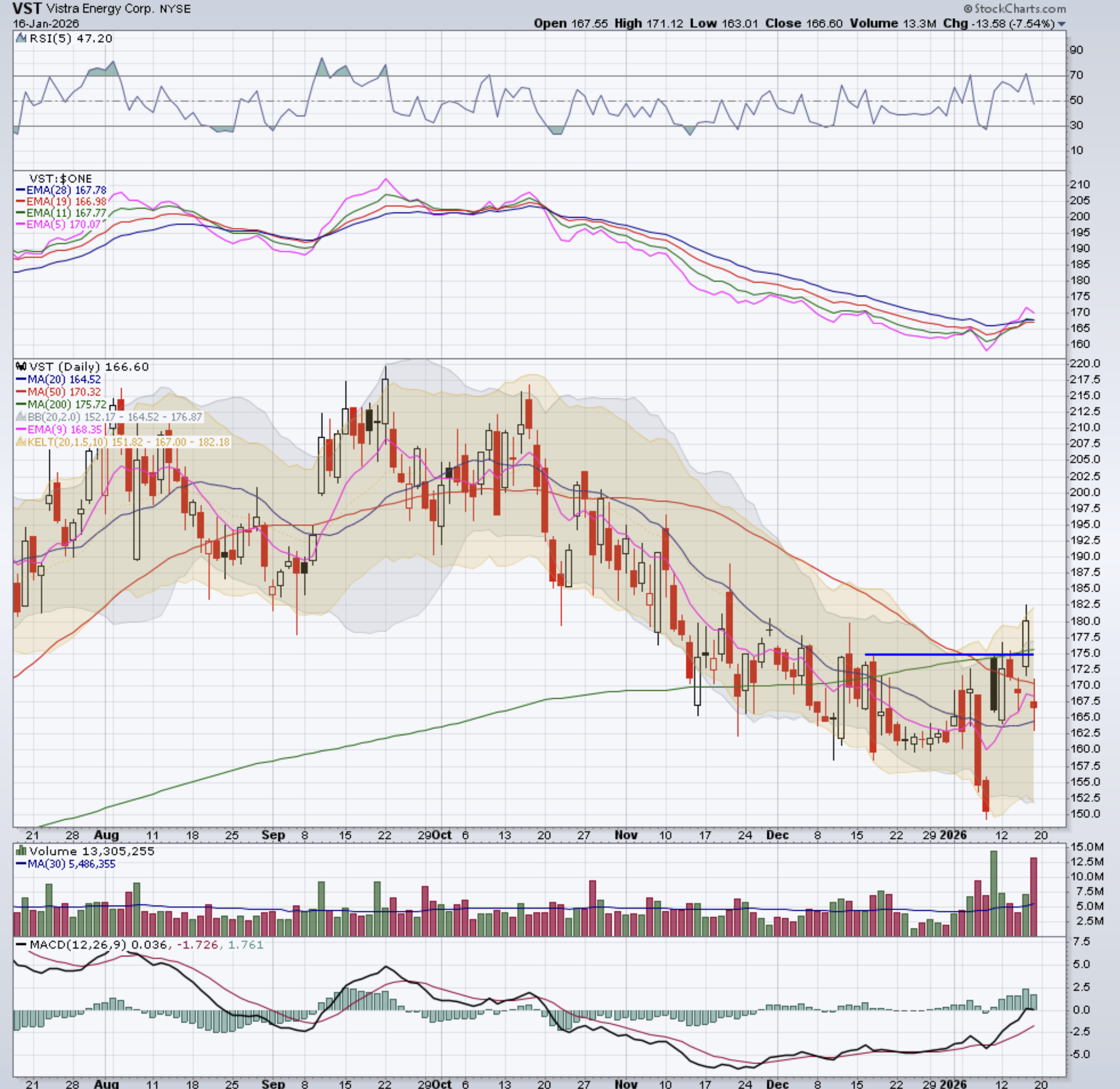1120x1089 pixels.
Task: Click the VST Daily candlestick legend icon
Action: 21,367
